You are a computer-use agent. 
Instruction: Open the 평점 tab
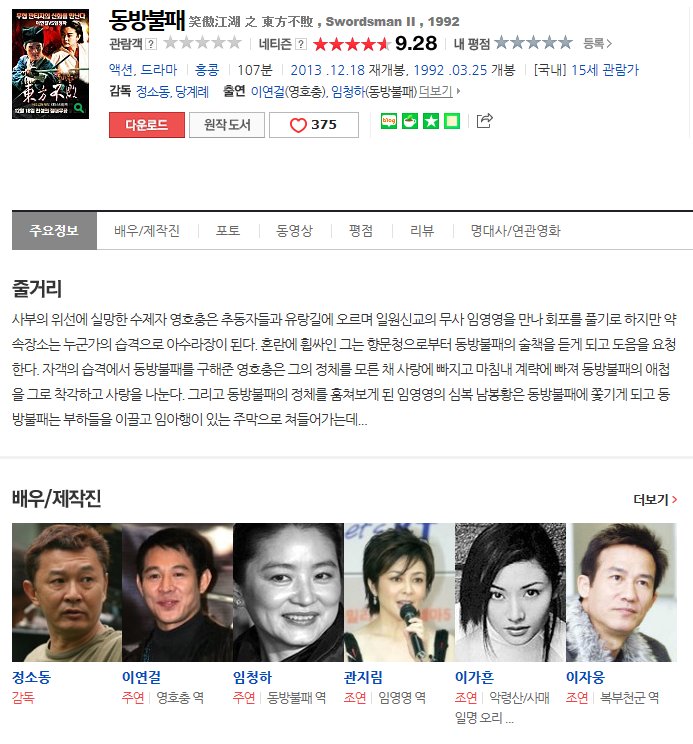[360, 231]
